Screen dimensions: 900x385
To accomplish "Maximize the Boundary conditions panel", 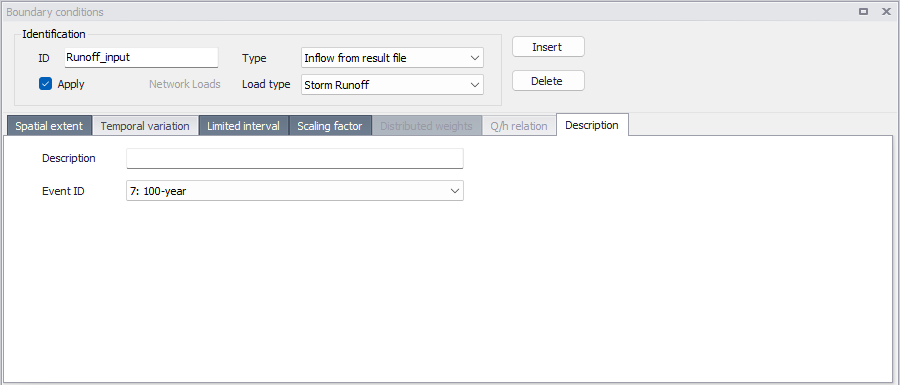I will [863, 11].
